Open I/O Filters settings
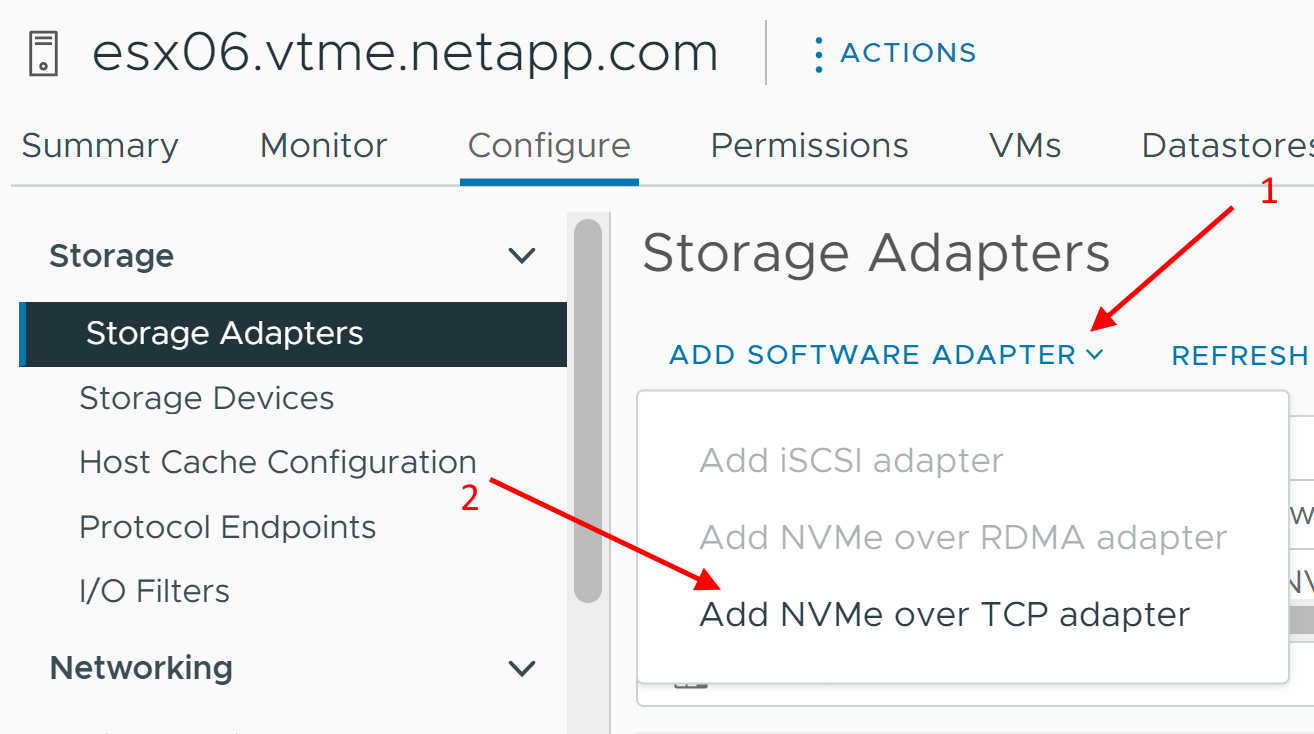 [154, 591]
